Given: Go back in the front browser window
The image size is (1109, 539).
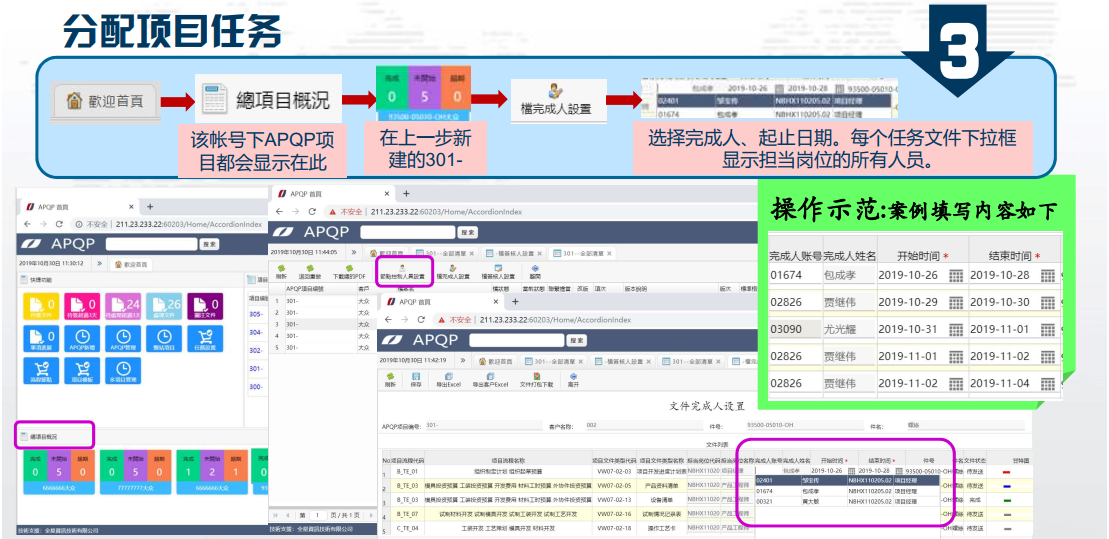Looking at the screenshot, I should tap(388, 320).
